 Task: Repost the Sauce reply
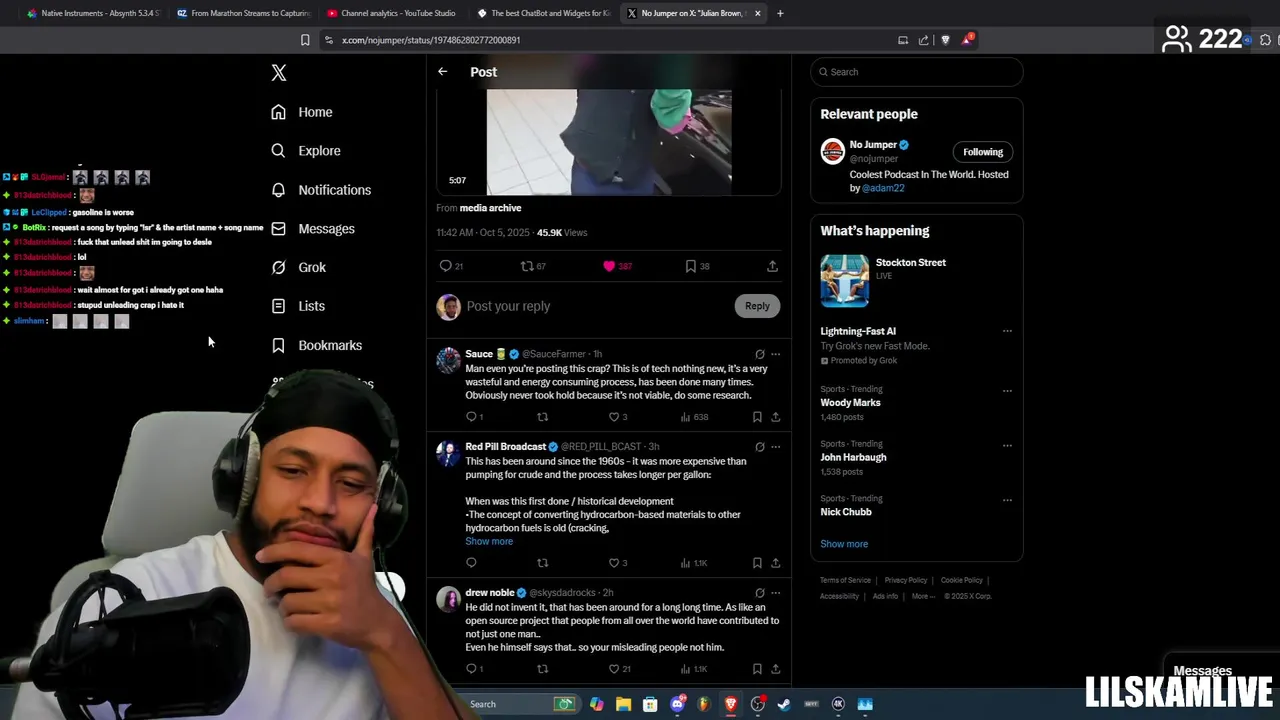[x=543, y=417]
